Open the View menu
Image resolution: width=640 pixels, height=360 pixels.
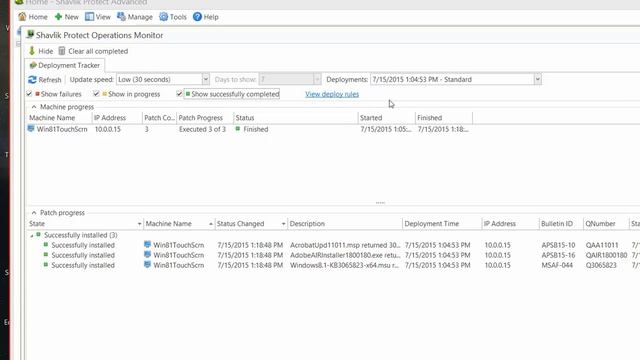coord(98,17)
